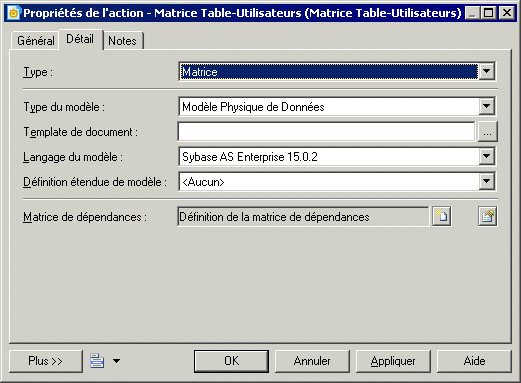Click the print icon beside Plus button
This screenshot has width=521, height=383.
(x=97, y=361)
